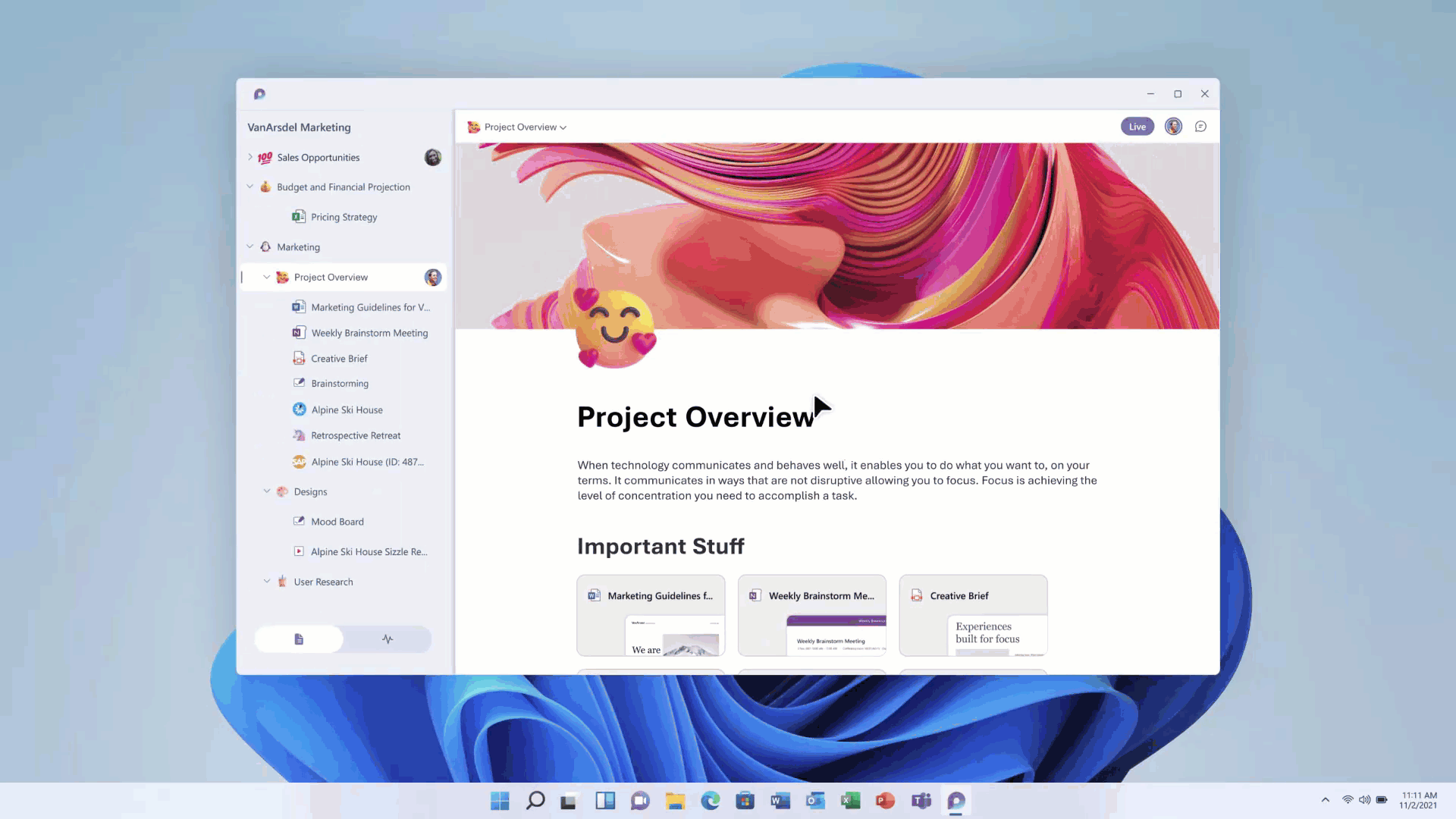Click the Activity feed icon
The width and height of the screenshot is (1456, 819).
[x=388, y=639]
